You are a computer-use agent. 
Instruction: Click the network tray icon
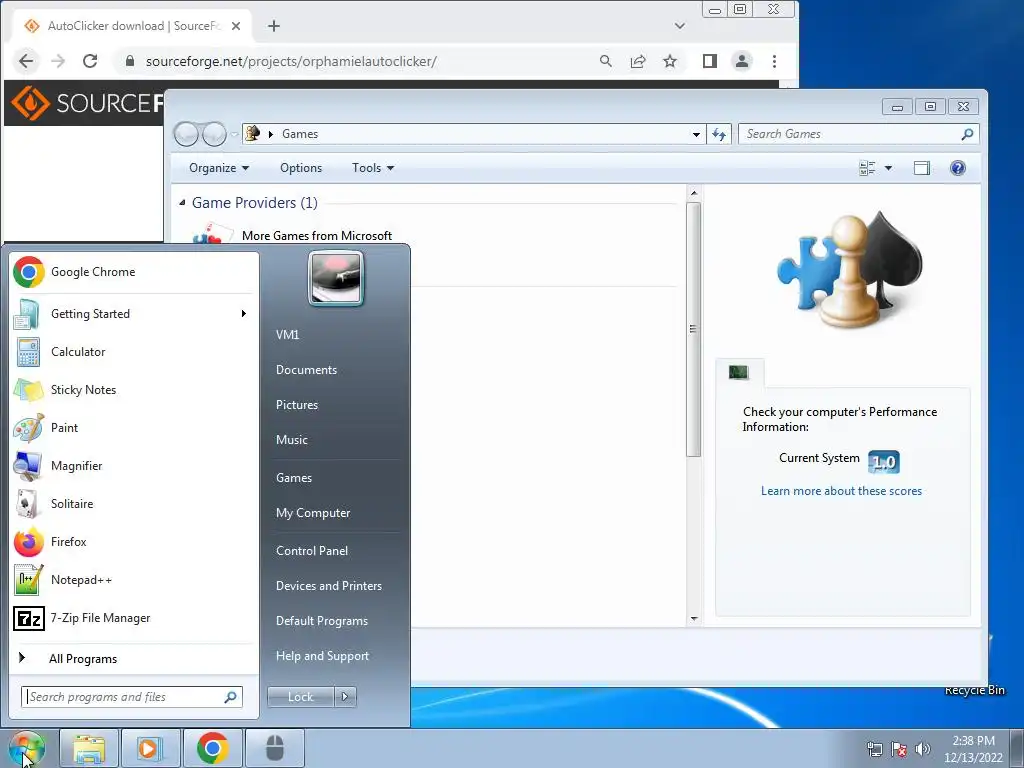(x=874, y=749)
